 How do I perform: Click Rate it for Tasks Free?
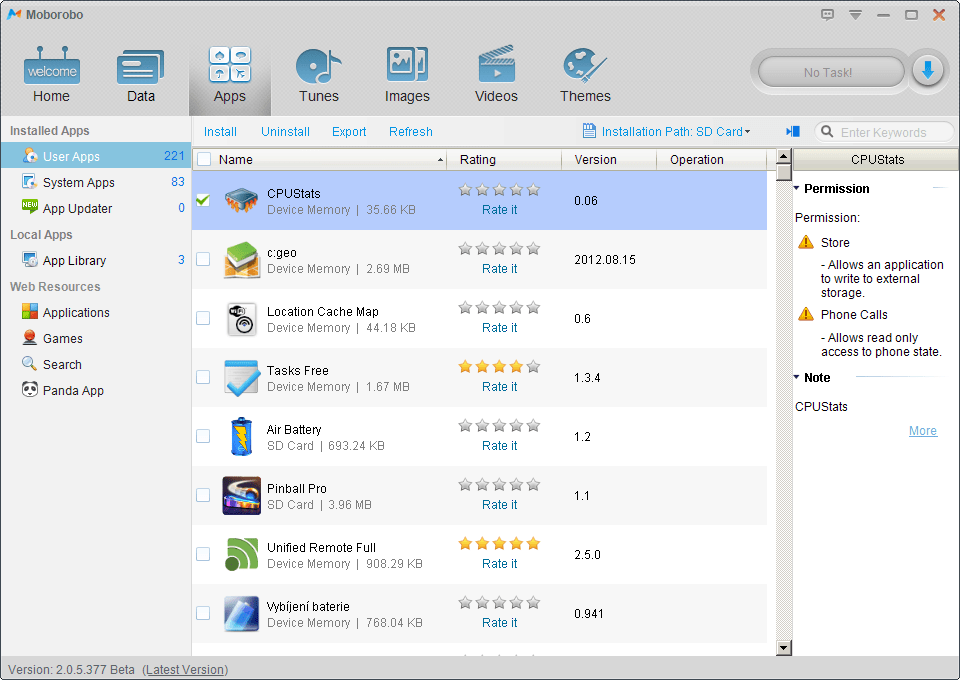click(499, 387)
